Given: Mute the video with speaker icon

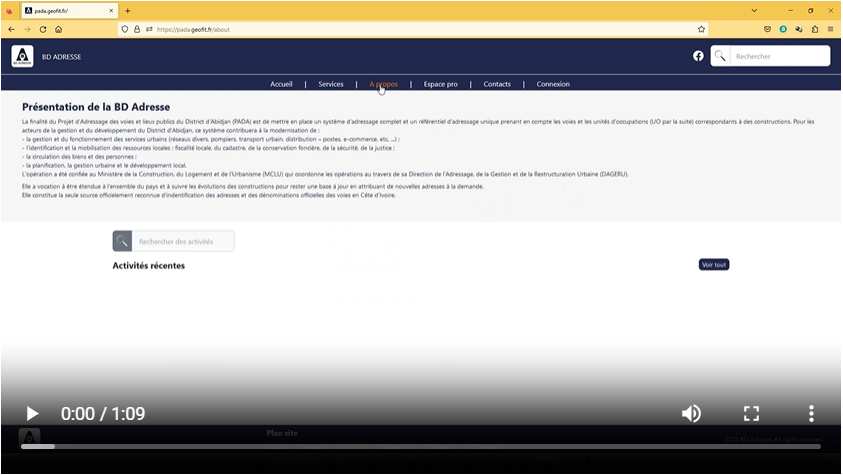Looking at the screenshot, I should click(x=690, y=413).
